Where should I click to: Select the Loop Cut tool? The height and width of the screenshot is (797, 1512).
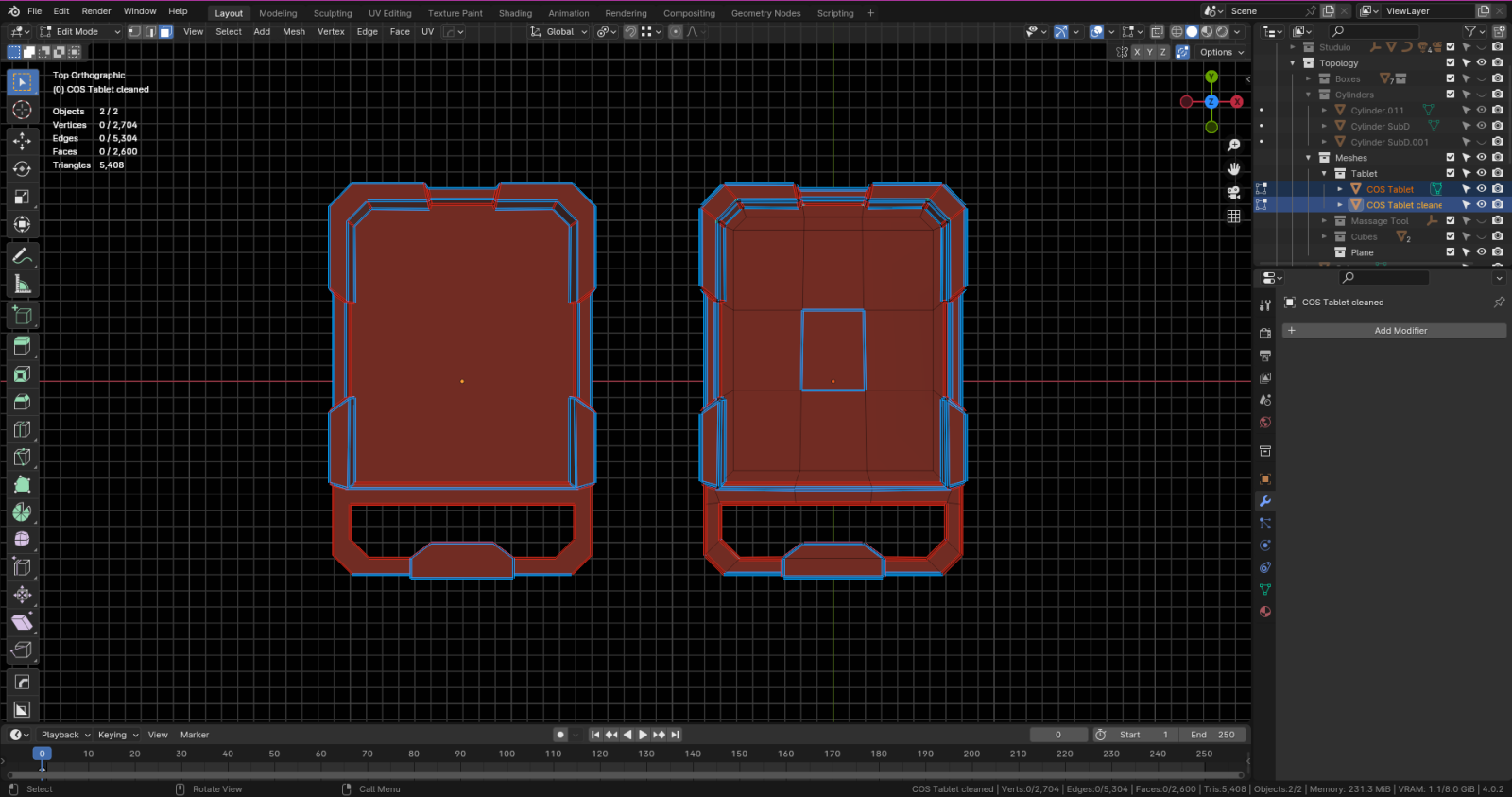coord(23,429)
